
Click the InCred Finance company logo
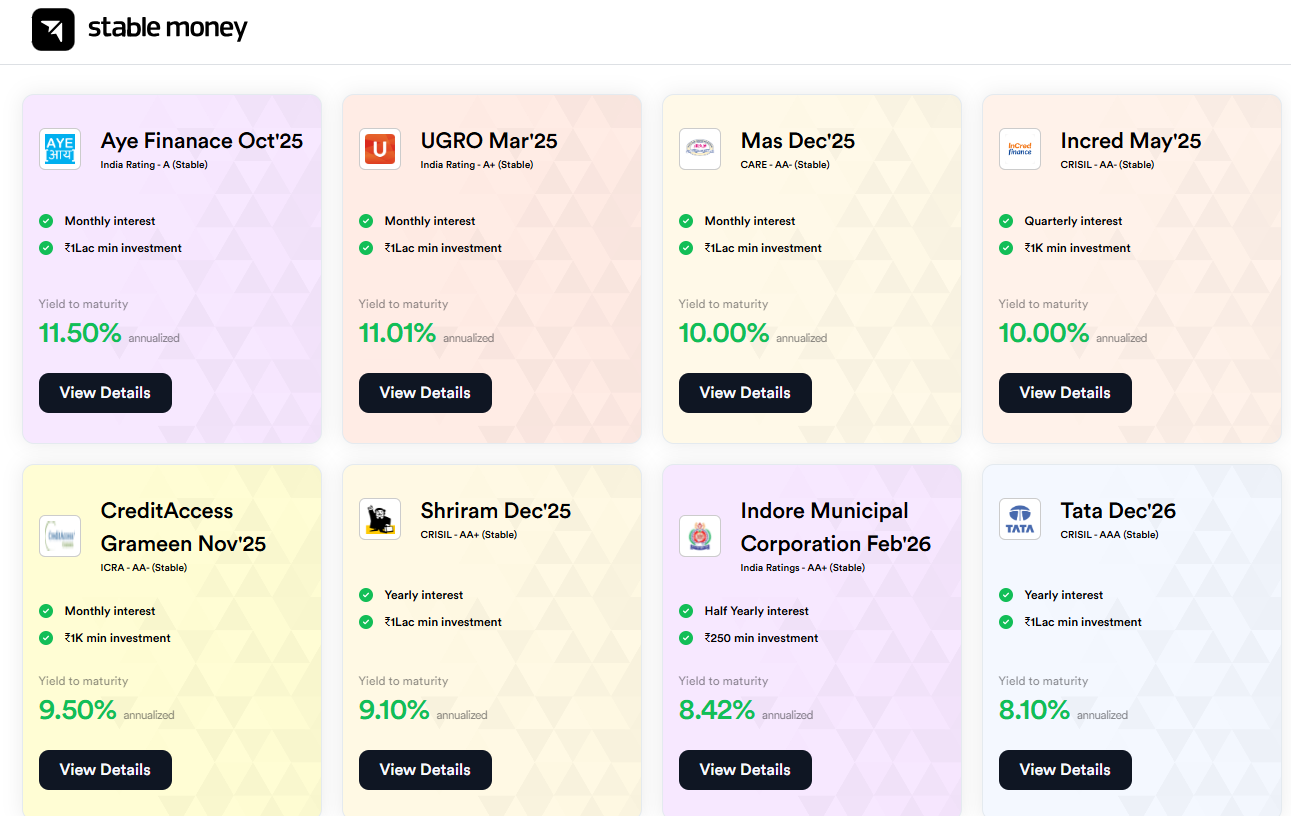(1020, 149)
